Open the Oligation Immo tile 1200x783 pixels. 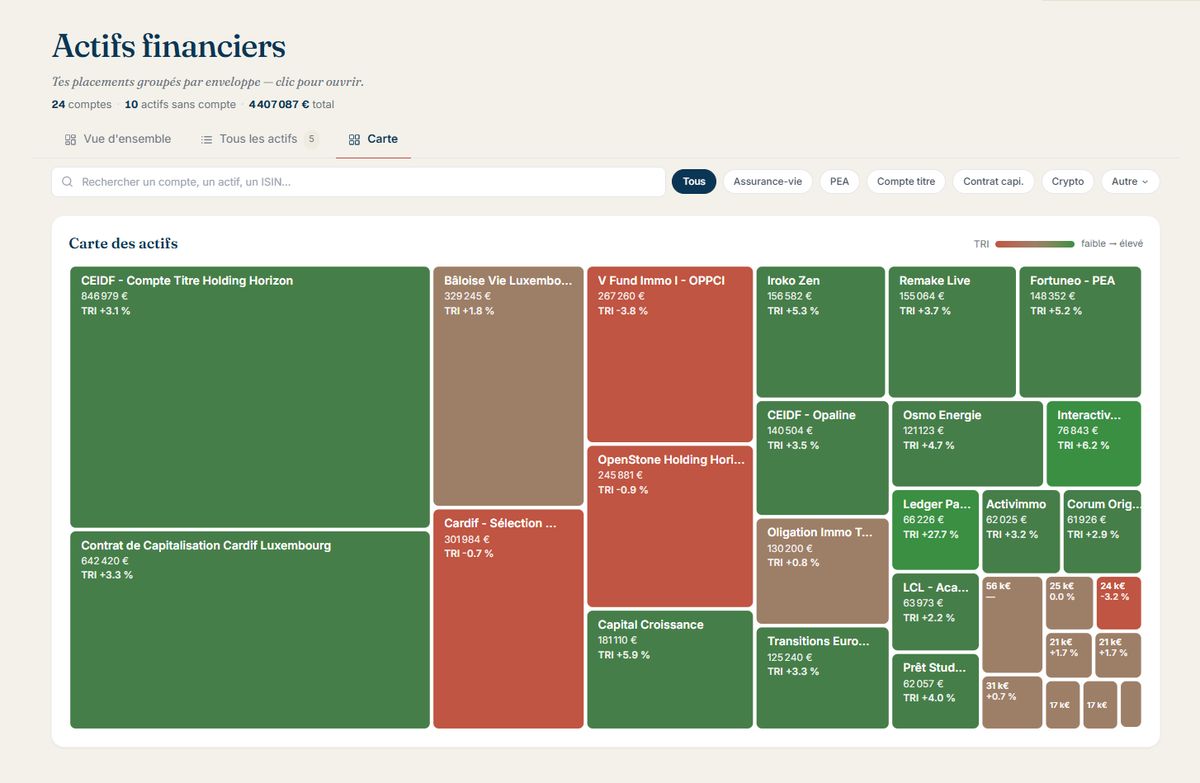[822, 571]
